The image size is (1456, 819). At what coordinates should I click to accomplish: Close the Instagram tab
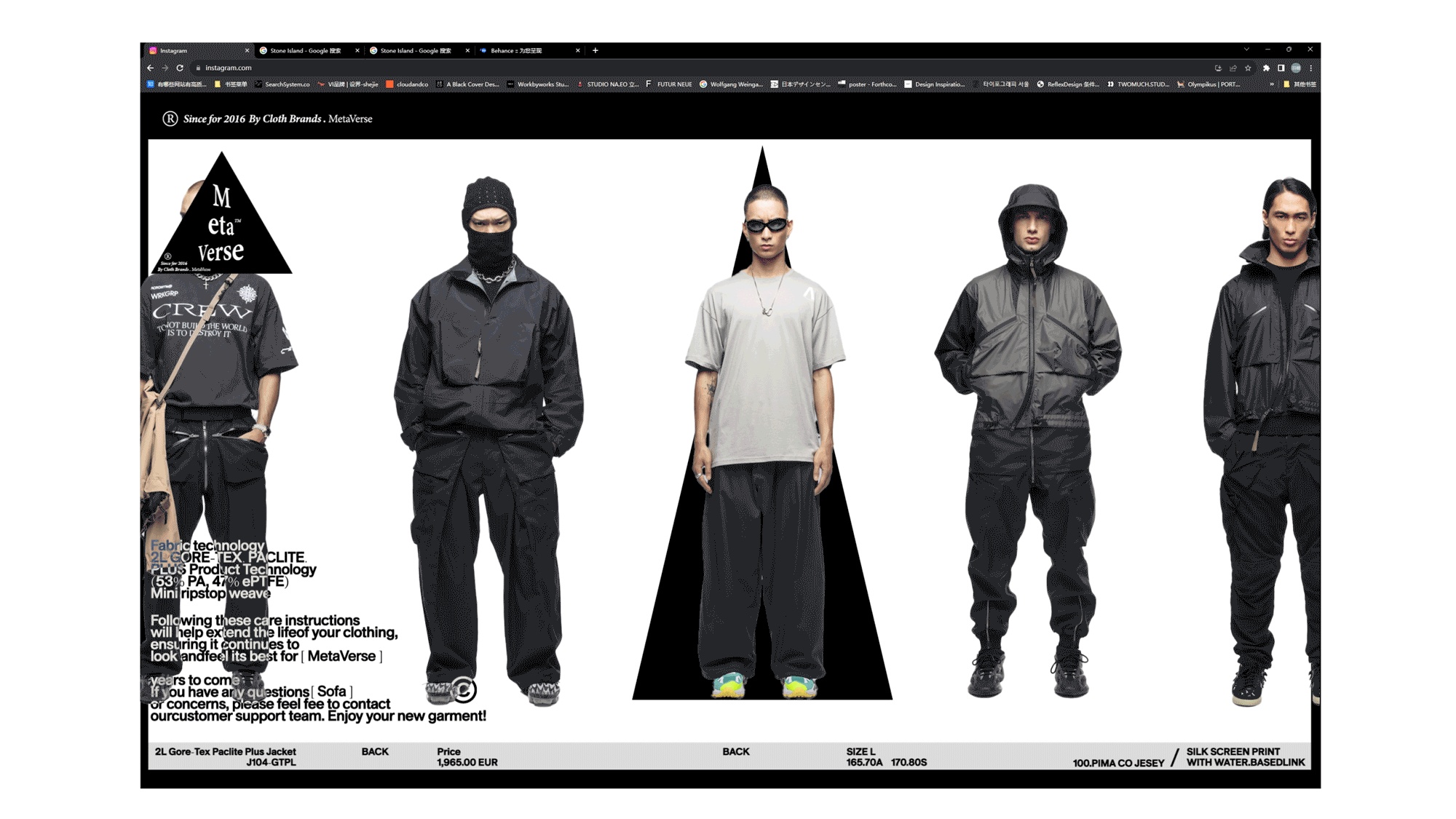tap(247, 50)
